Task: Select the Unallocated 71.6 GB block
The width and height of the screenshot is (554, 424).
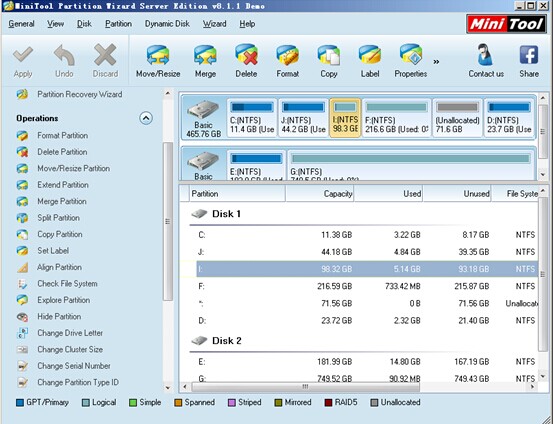Action: (458, 118)
